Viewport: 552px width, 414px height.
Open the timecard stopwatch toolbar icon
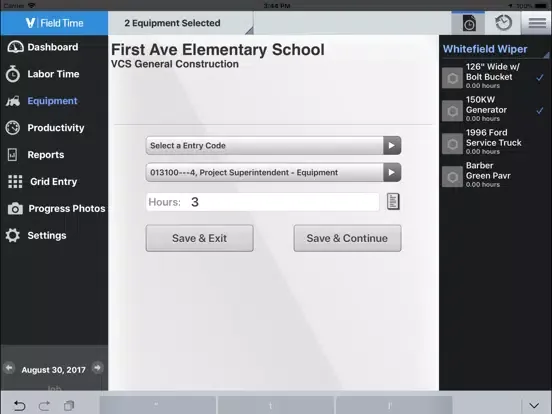pyautogui.click(x=469, y=23)
